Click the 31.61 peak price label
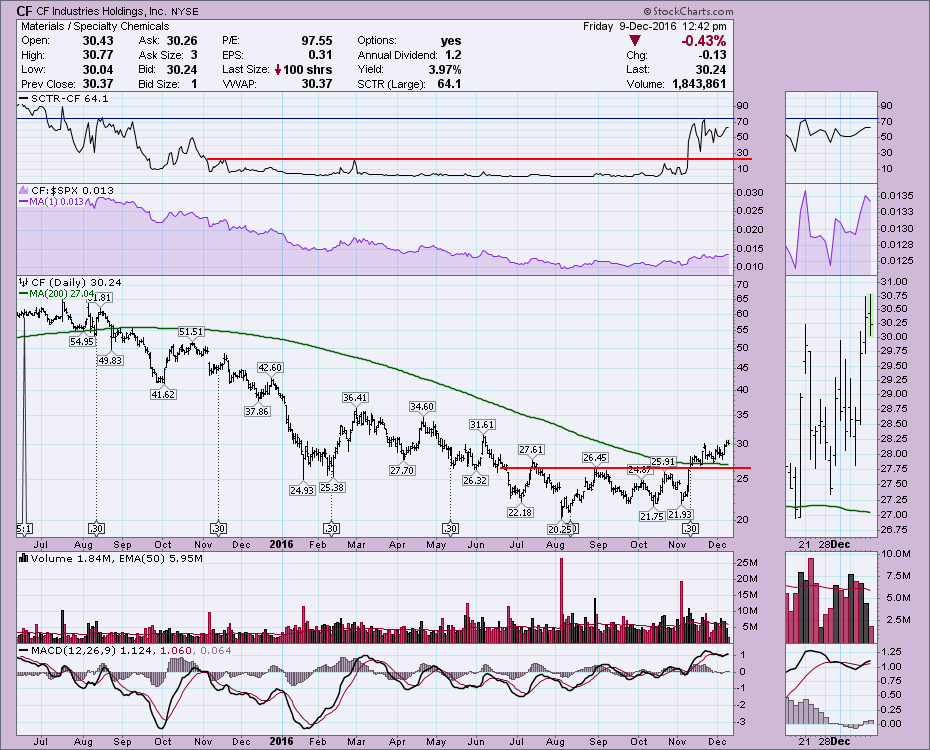Screen dimensions: 930x750 click(482, 425)
